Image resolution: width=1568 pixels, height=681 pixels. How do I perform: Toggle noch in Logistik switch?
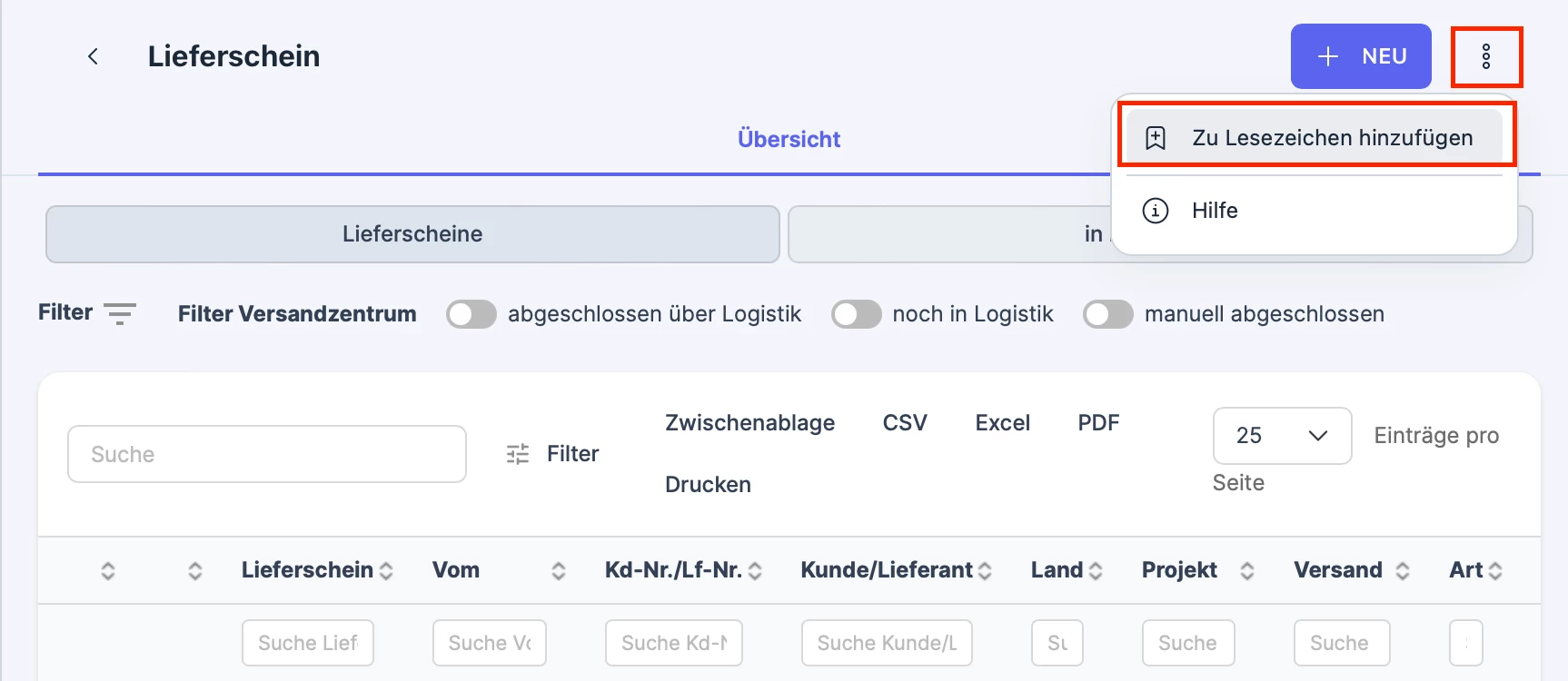click(x=857, y=314)
